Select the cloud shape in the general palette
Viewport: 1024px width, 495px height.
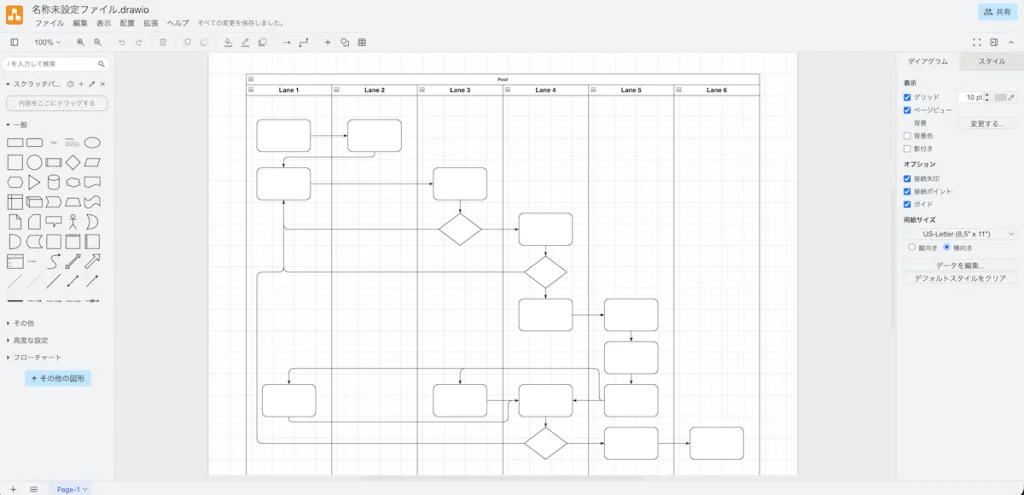tap(73, 182)
